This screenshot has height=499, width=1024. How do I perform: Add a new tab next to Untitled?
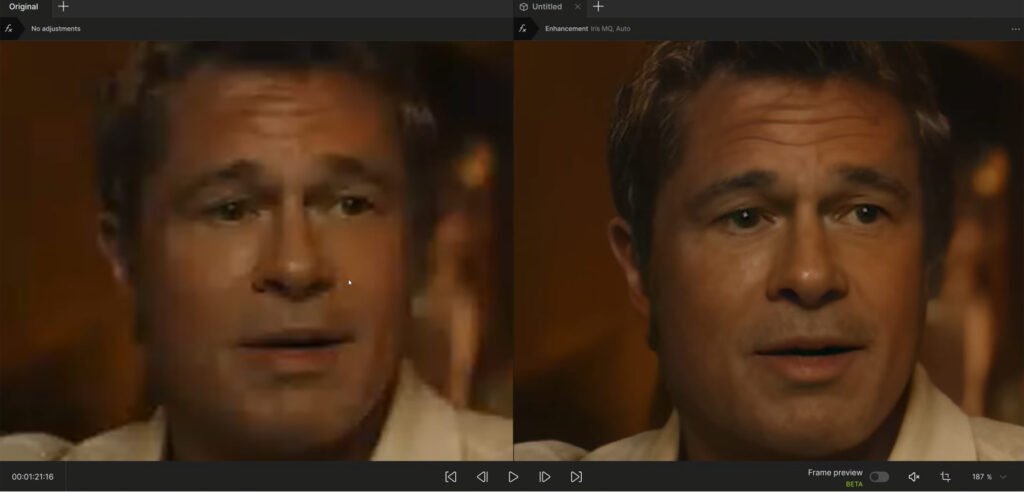[x=597, y=7]
